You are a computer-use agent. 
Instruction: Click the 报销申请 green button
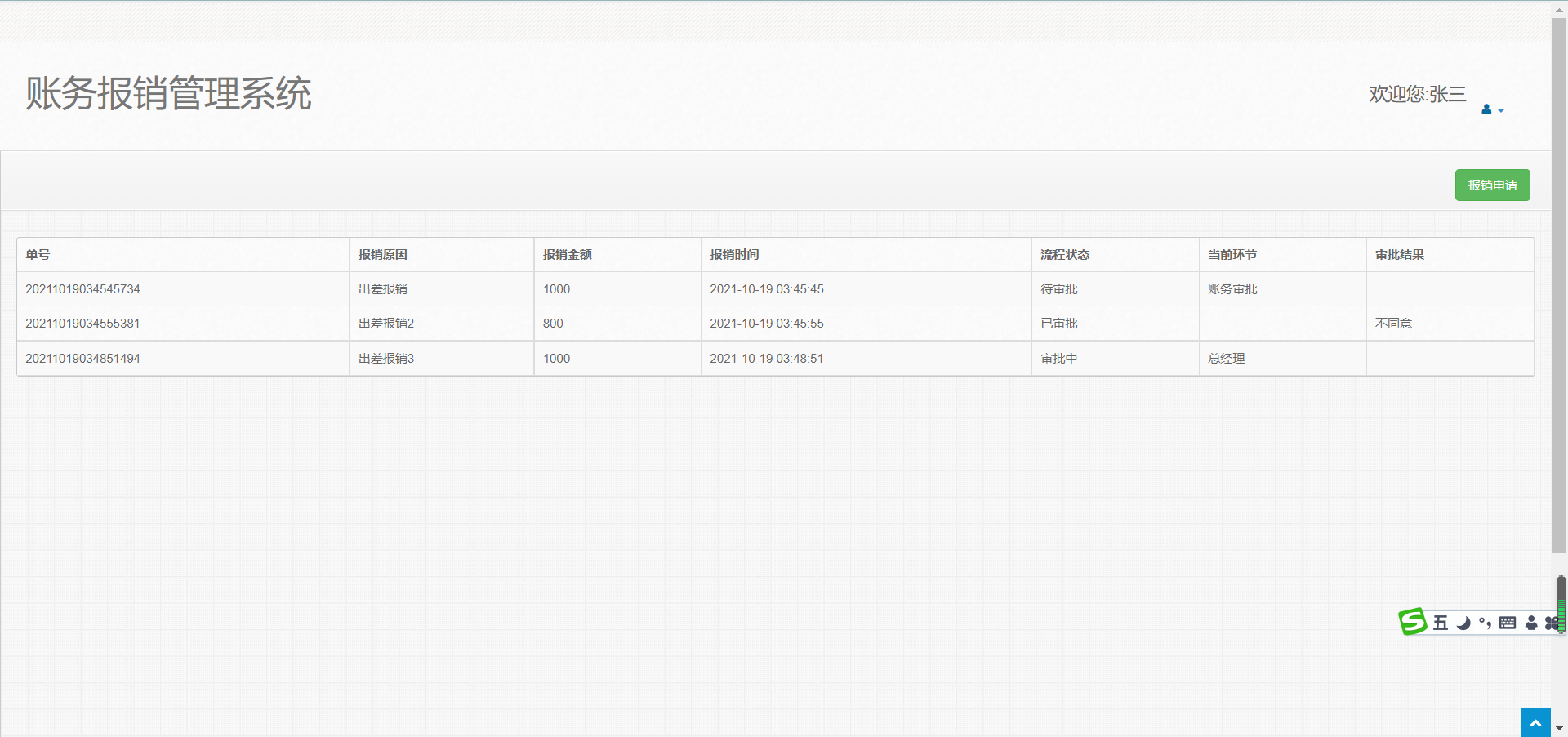[x=1492, y=185]
